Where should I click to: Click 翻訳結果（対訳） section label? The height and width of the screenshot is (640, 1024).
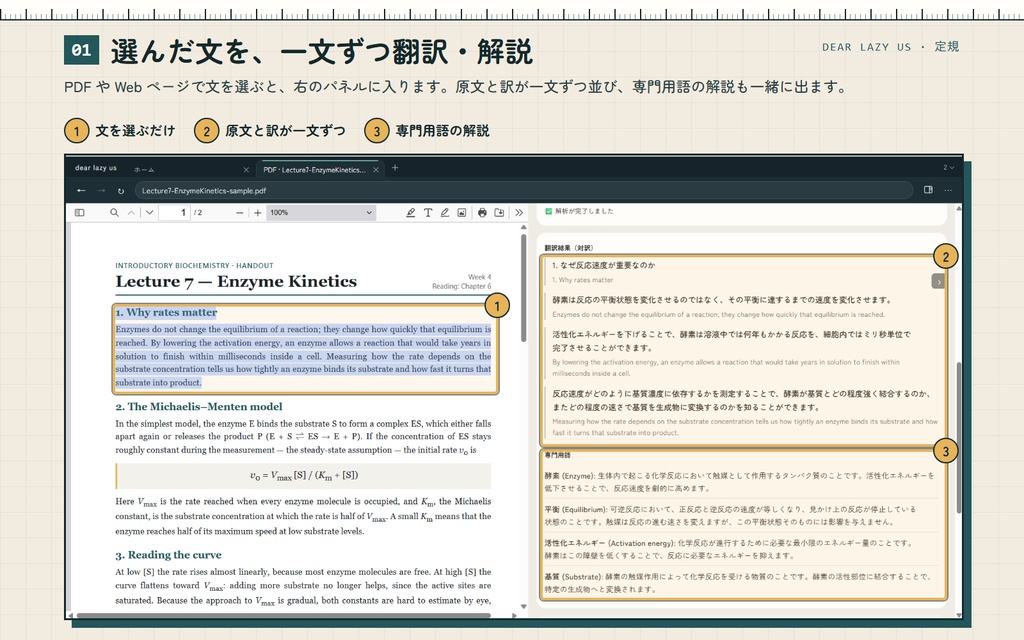click(x=568, y=248)
